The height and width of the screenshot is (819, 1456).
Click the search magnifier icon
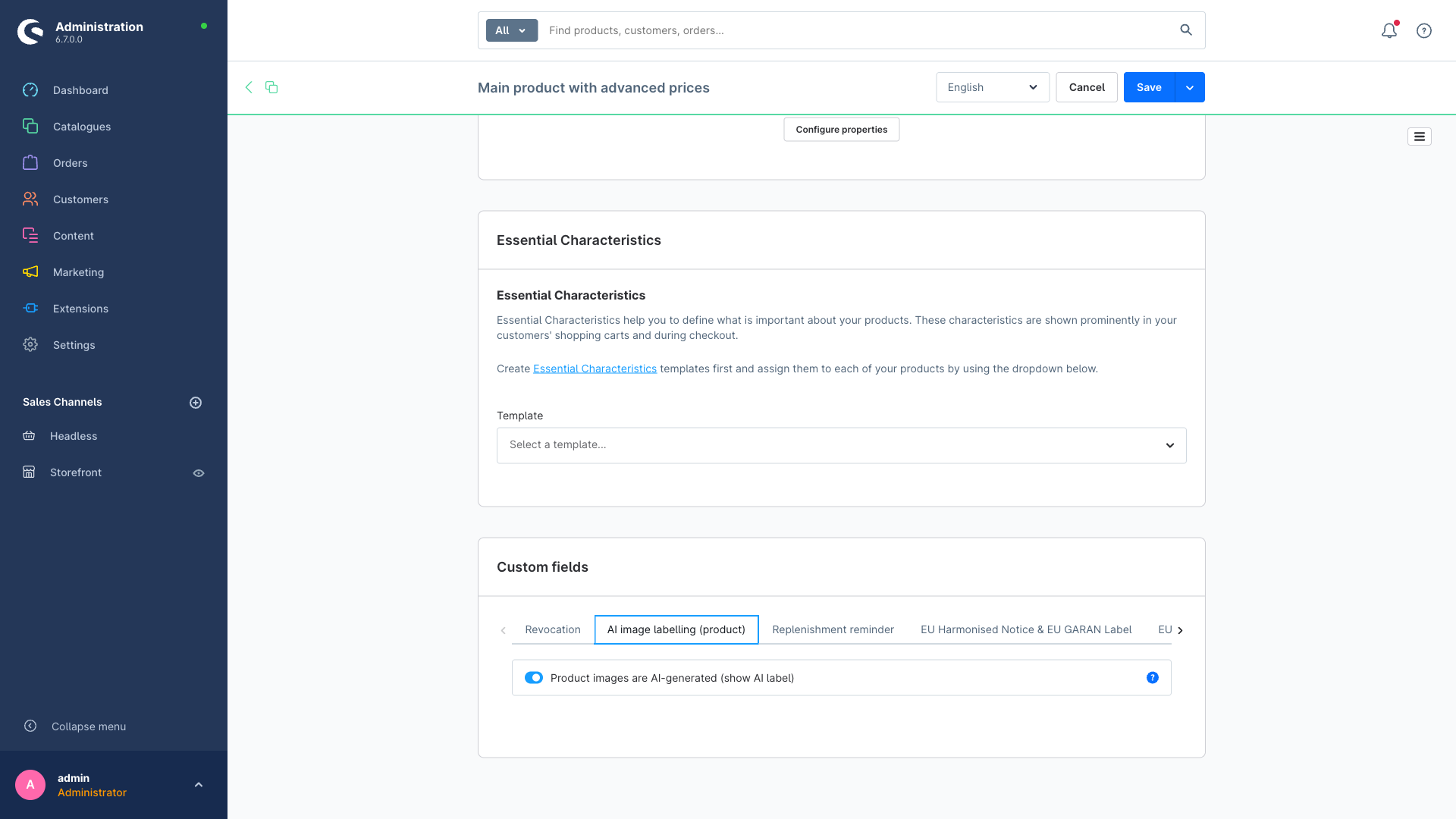[x=1186, y=30]
